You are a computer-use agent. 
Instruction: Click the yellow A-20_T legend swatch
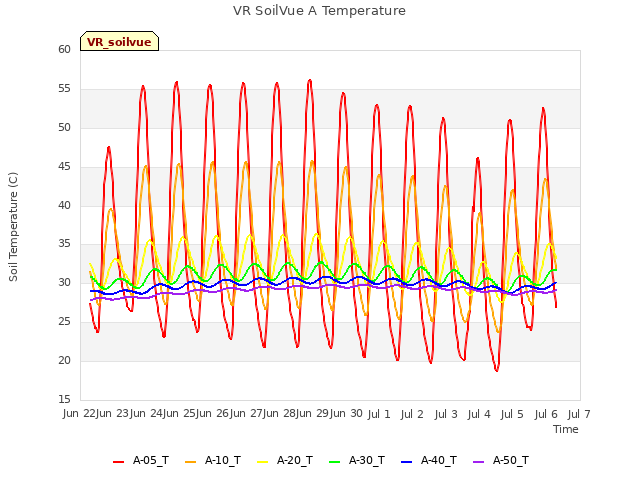262,462
